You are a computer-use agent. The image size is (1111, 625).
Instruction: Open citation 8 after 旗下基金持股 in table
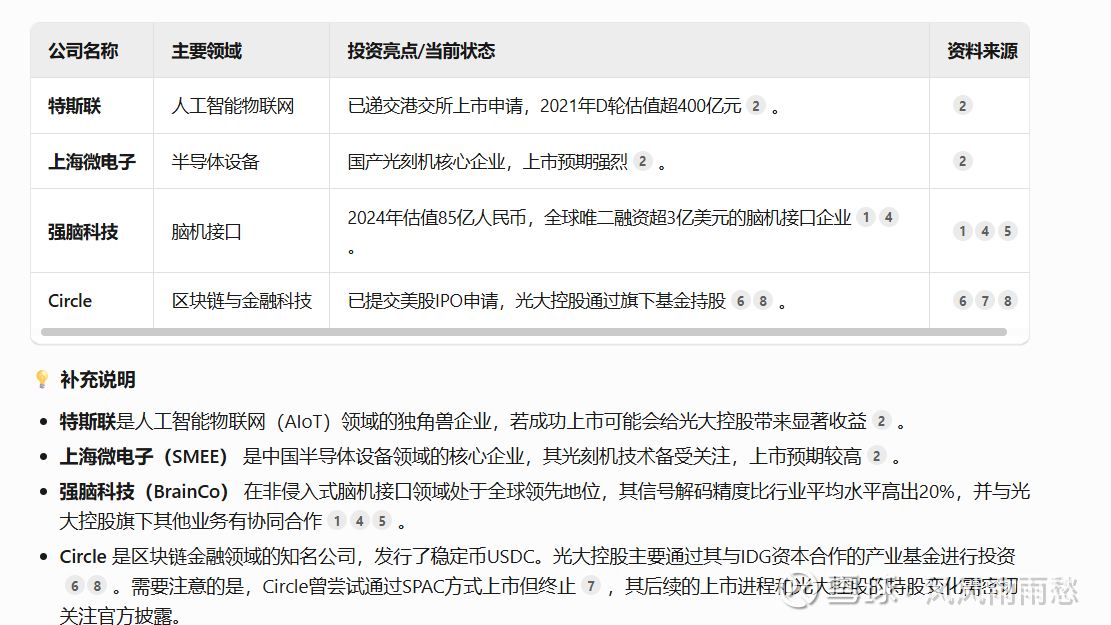[763, 300]
